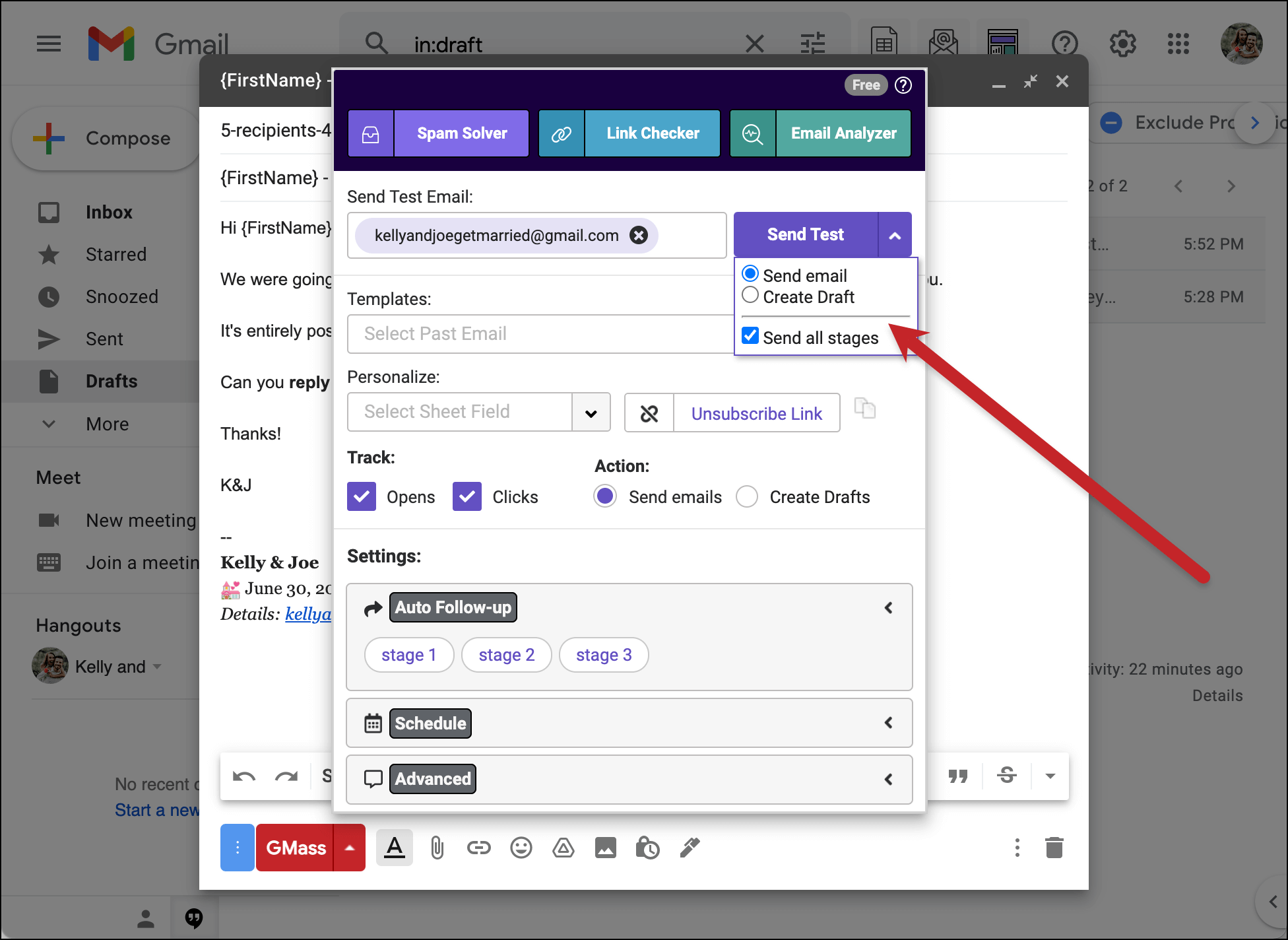Viewport: 1288px width, 940px height.
Task: Open stage 2 follow-up pill
Action: [507, 655]
